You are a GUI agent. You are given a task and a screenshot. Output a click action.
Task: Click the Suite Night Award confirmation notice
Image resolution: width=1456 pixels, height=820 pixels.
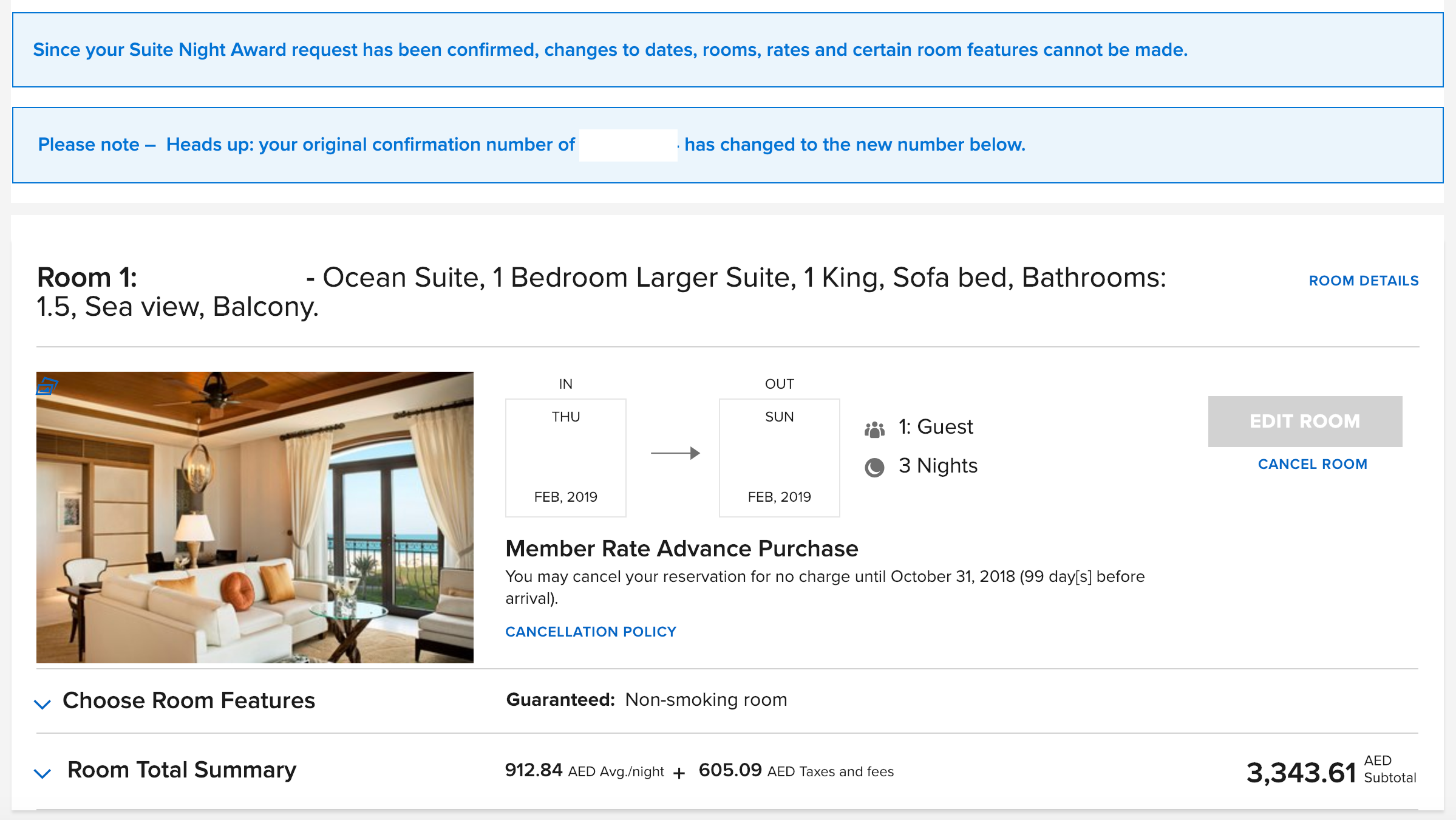pyautogui.click(x=610, y=50)
